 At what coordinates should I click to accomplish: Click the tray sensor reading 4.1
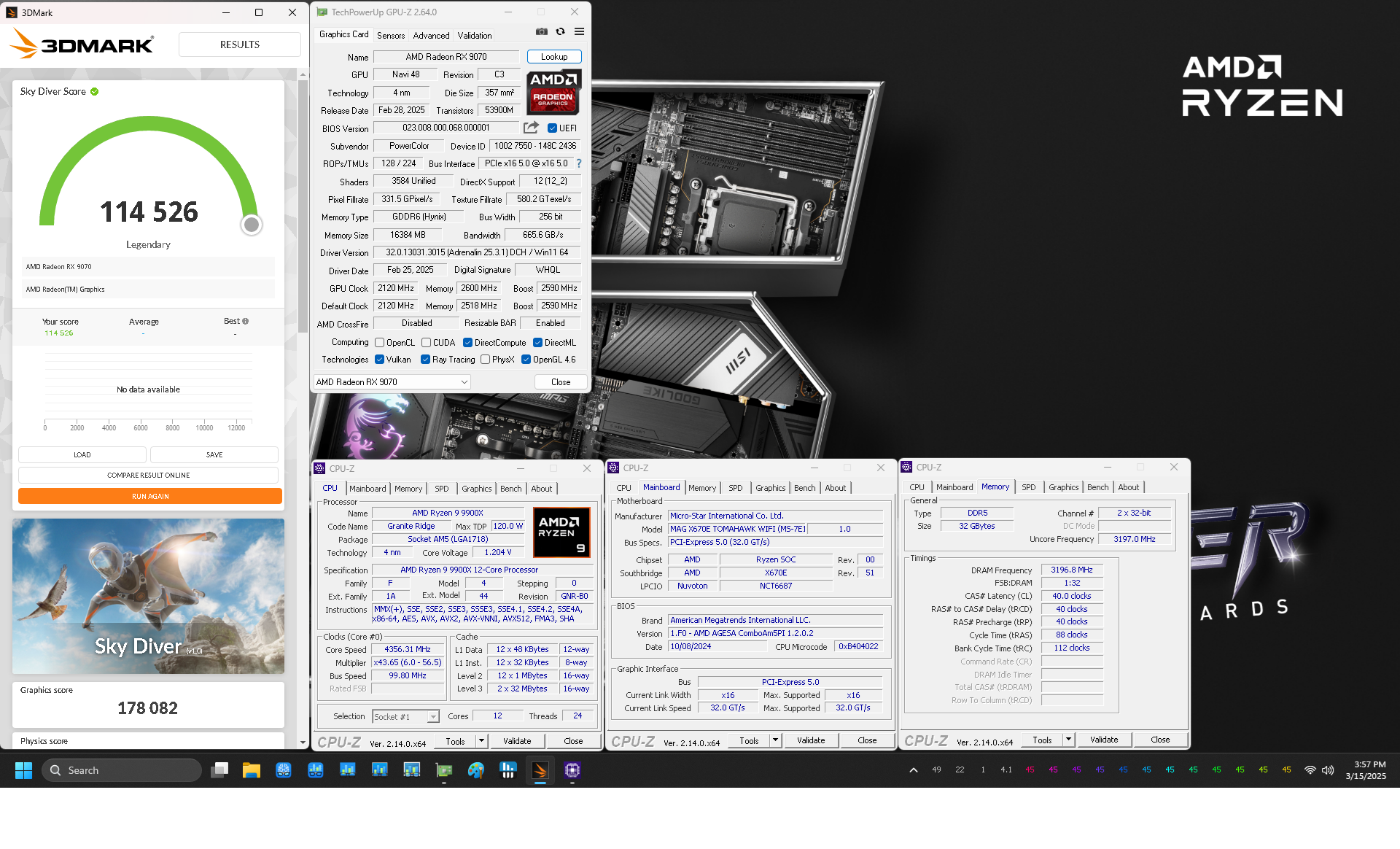point(1006,769)
